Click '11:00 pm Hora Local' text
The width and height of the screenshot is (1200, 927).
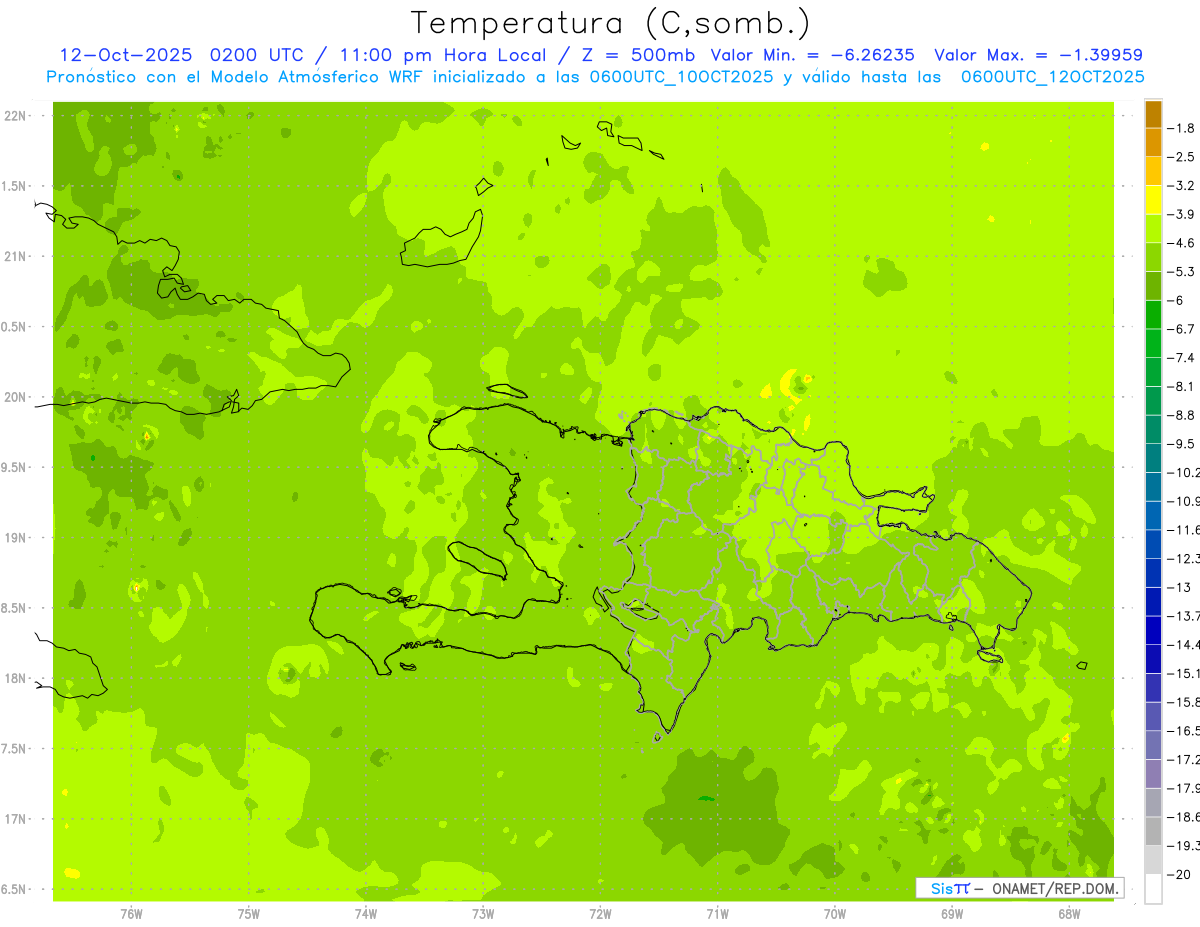point(443,55)
